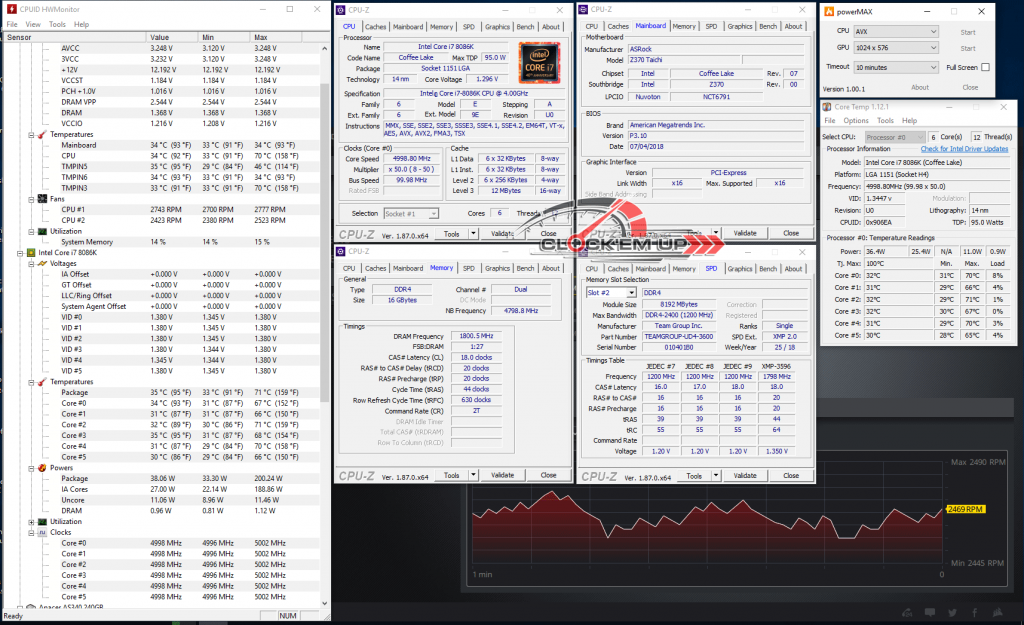The width and height of the screenshot is (1024, 625).
Task: Click the CPU-Z title icon of the Mainboard window
Action: pyautogui.click(x=583, y=9)
